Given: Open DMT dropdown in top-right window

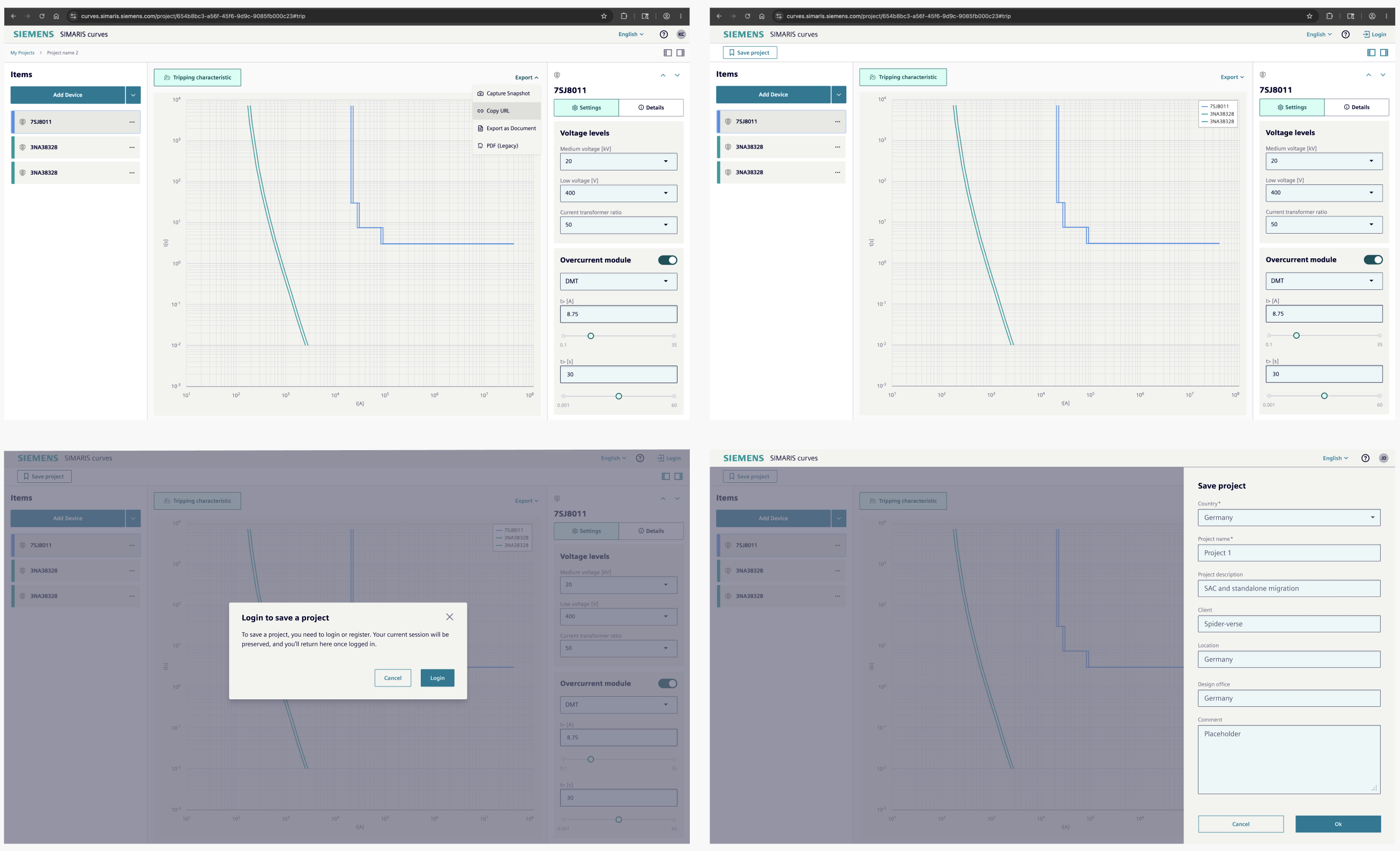Looking at the screenshot, I should [x=1324, y=281].
